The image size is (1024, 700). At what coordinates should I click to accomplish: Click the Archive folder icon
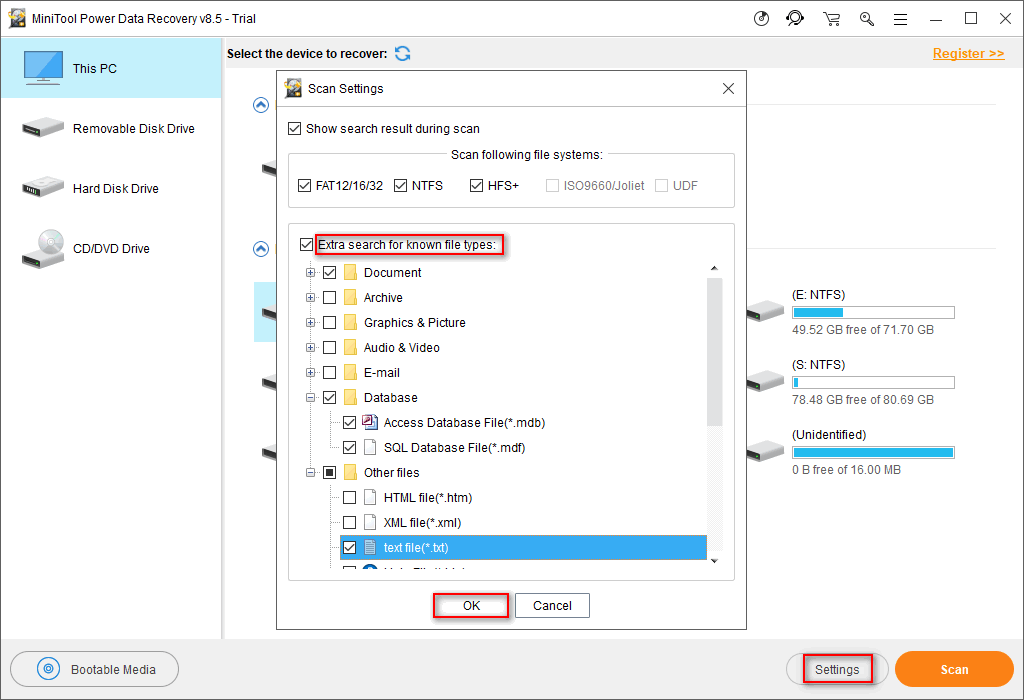(350, 298)
